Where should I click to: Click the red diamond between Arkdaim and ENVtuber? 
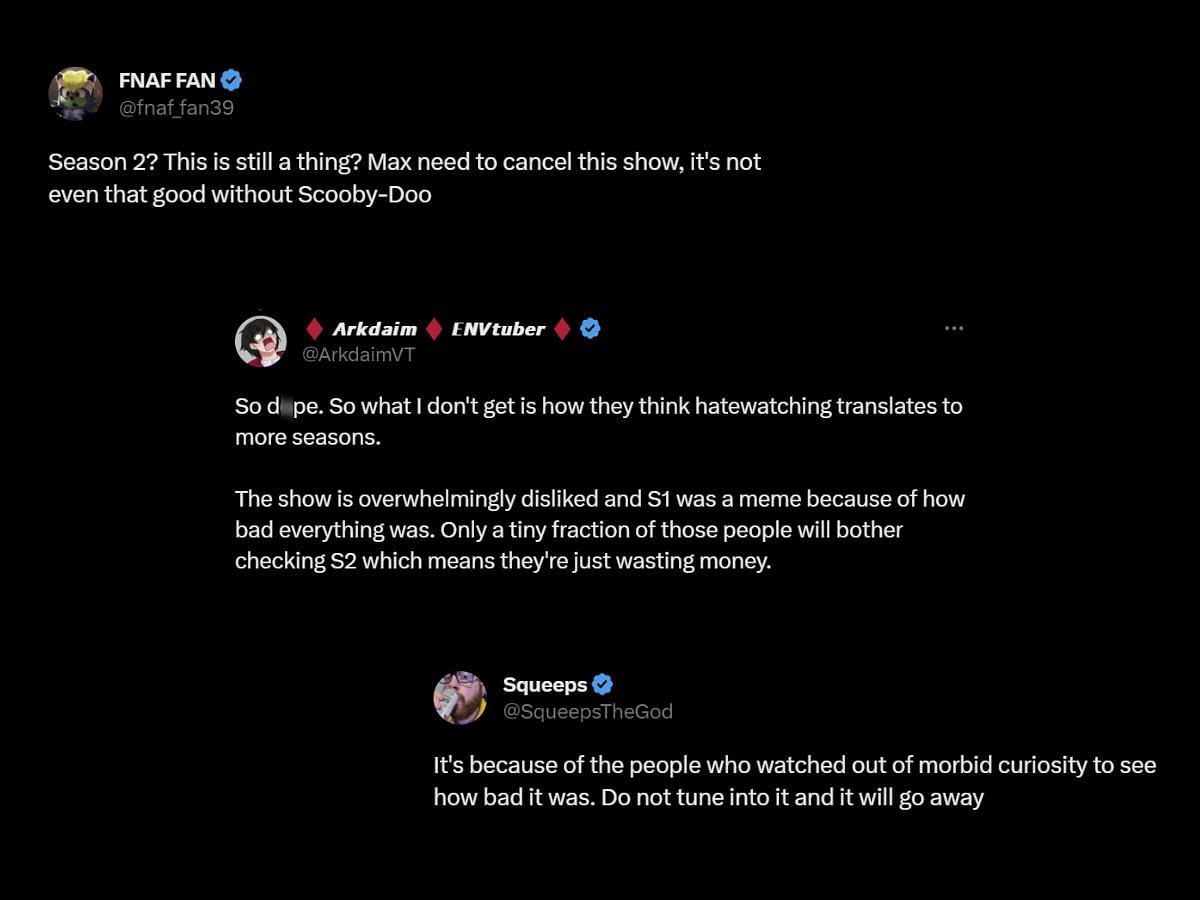click(x=434, y=328)
